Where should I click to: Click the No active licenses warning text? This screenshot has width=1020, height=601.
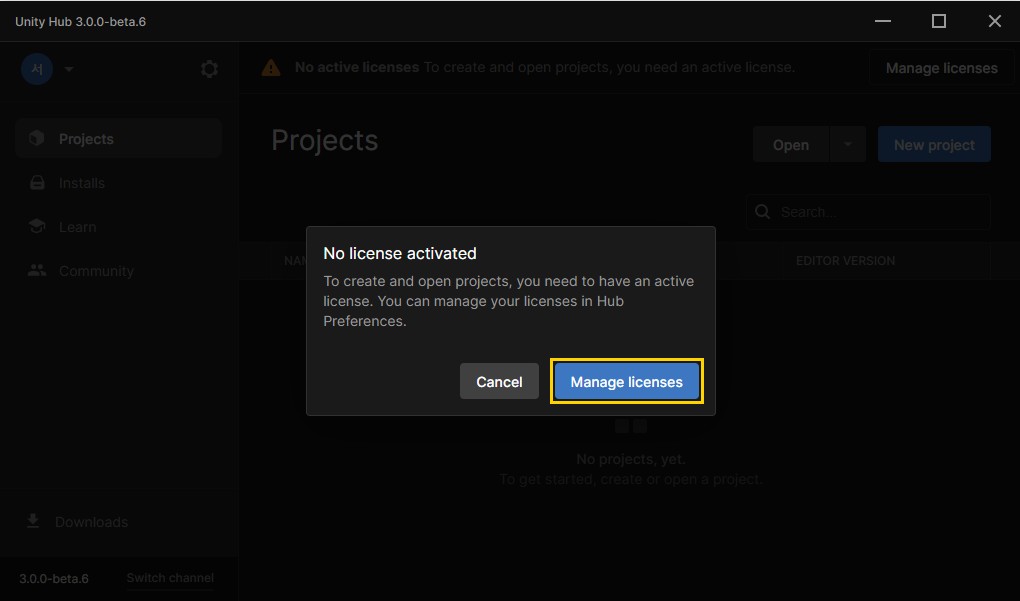point(357,68)
